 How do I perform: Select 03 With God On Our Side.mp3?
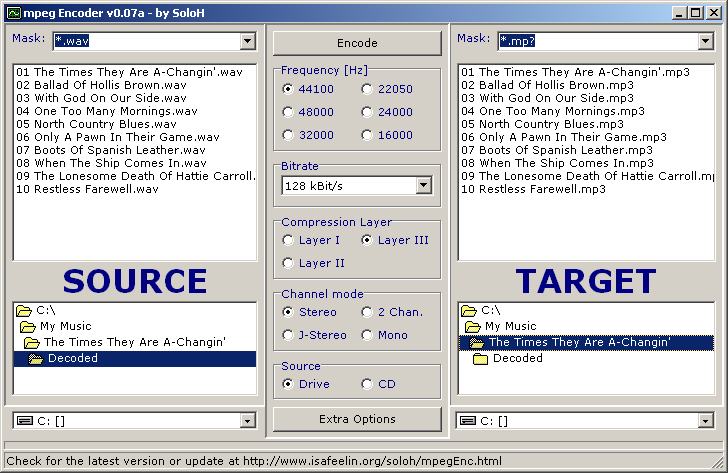[x=547, y=98]
